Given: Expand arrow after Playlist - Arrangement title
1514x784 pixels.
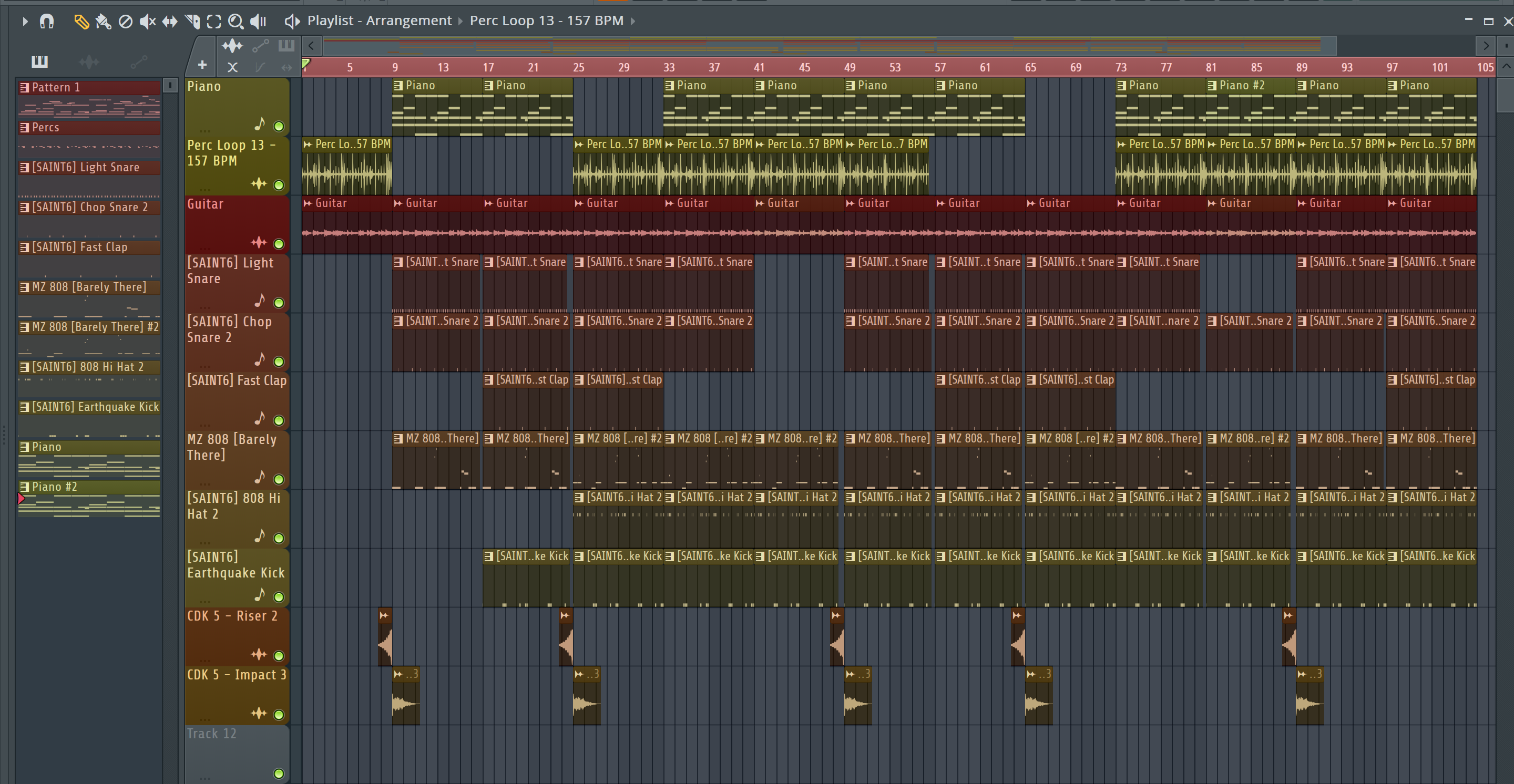Looking at the screenshot, I should tap(461, 22).
